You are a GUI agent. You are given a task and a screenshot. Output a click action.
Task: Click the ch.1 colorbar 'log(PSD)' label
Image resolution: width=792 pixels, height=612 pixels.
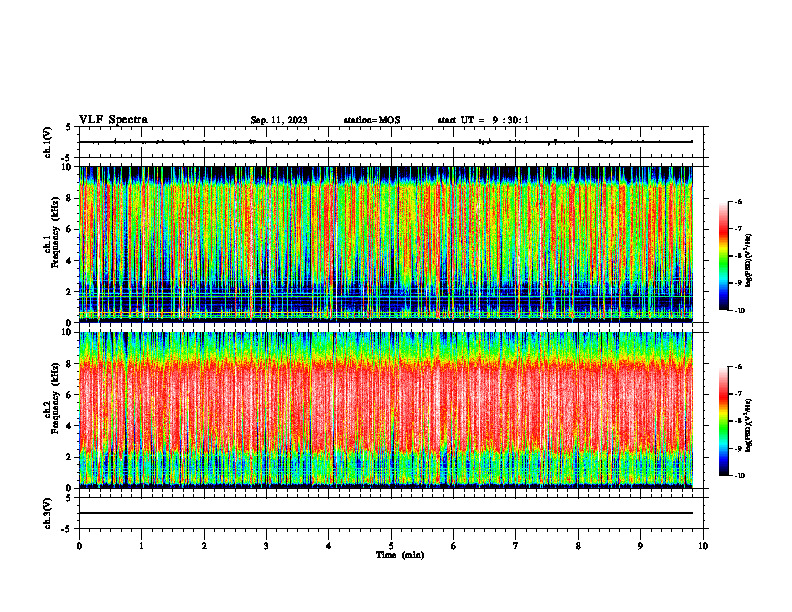coord(748,260)
